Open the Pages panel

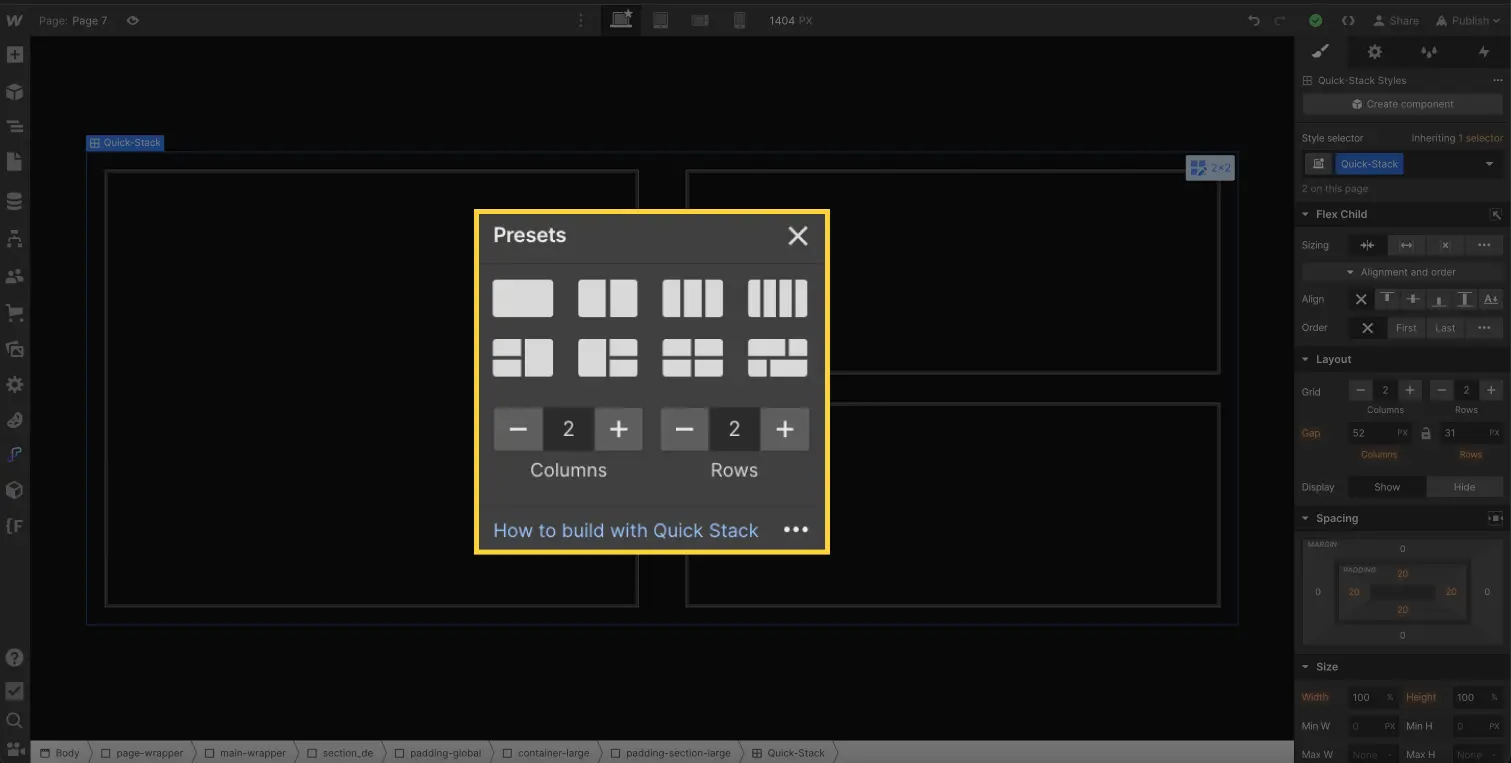(x=15, y=162)
